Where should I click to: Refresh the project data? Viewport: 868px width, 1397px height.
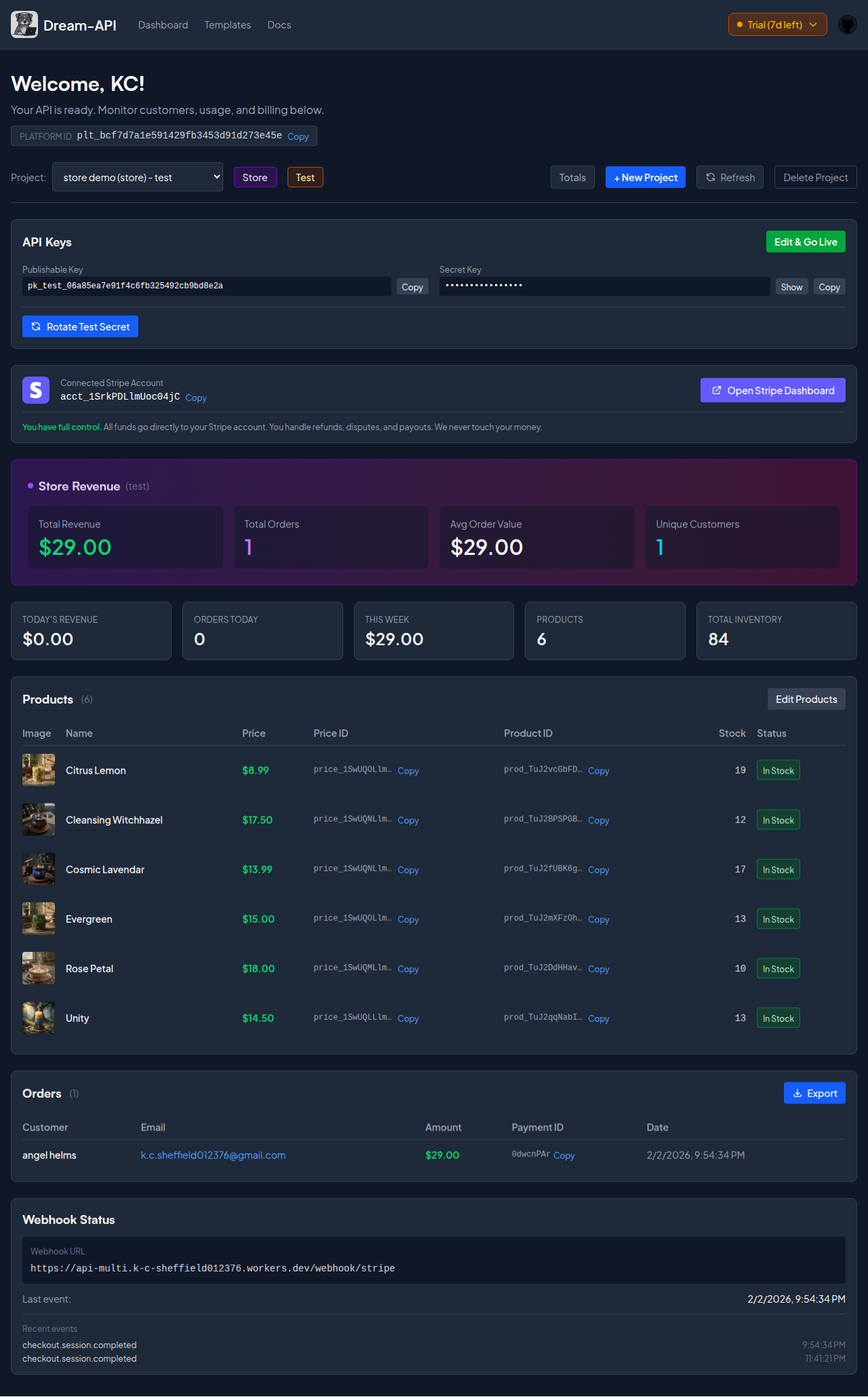(x=730, y=178)
